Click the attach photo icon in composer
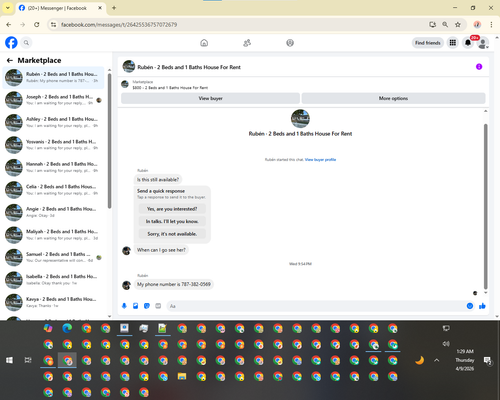Image resolution: width=500 pixels, height=400 pixels. pos(135,306)
